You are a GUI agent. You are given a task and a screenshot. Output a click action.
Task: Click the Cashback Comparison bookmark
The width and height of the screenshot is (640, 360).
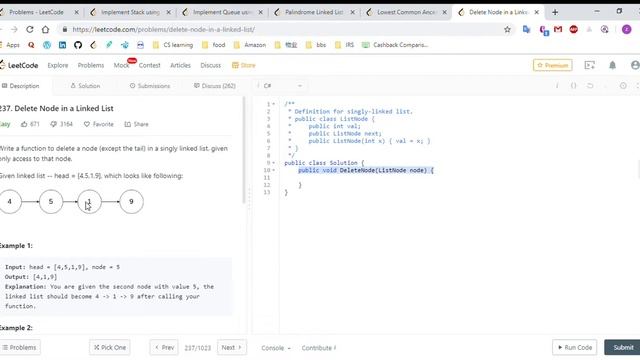[396, 45]
